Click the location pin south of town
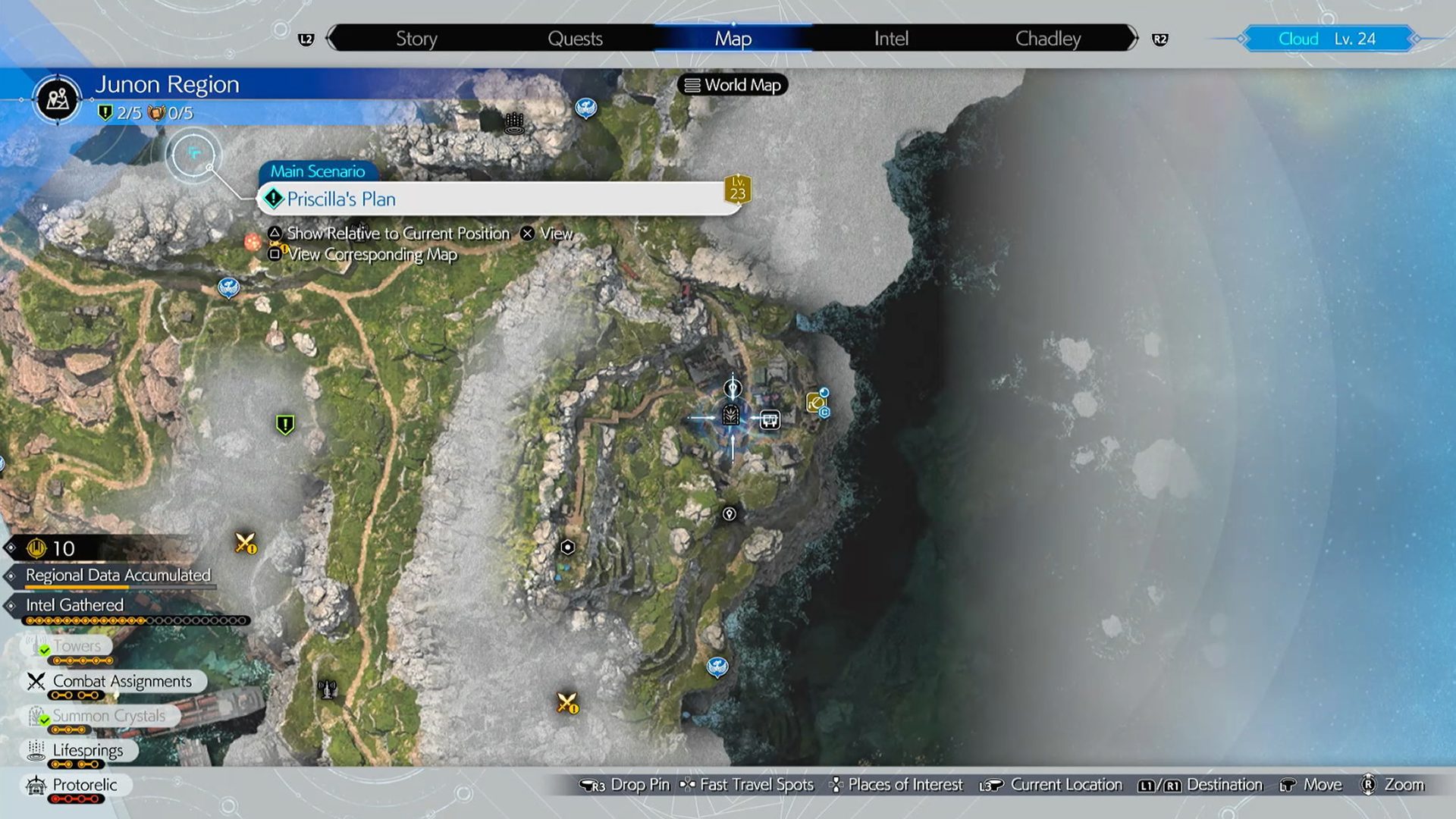 pos(730,514)
